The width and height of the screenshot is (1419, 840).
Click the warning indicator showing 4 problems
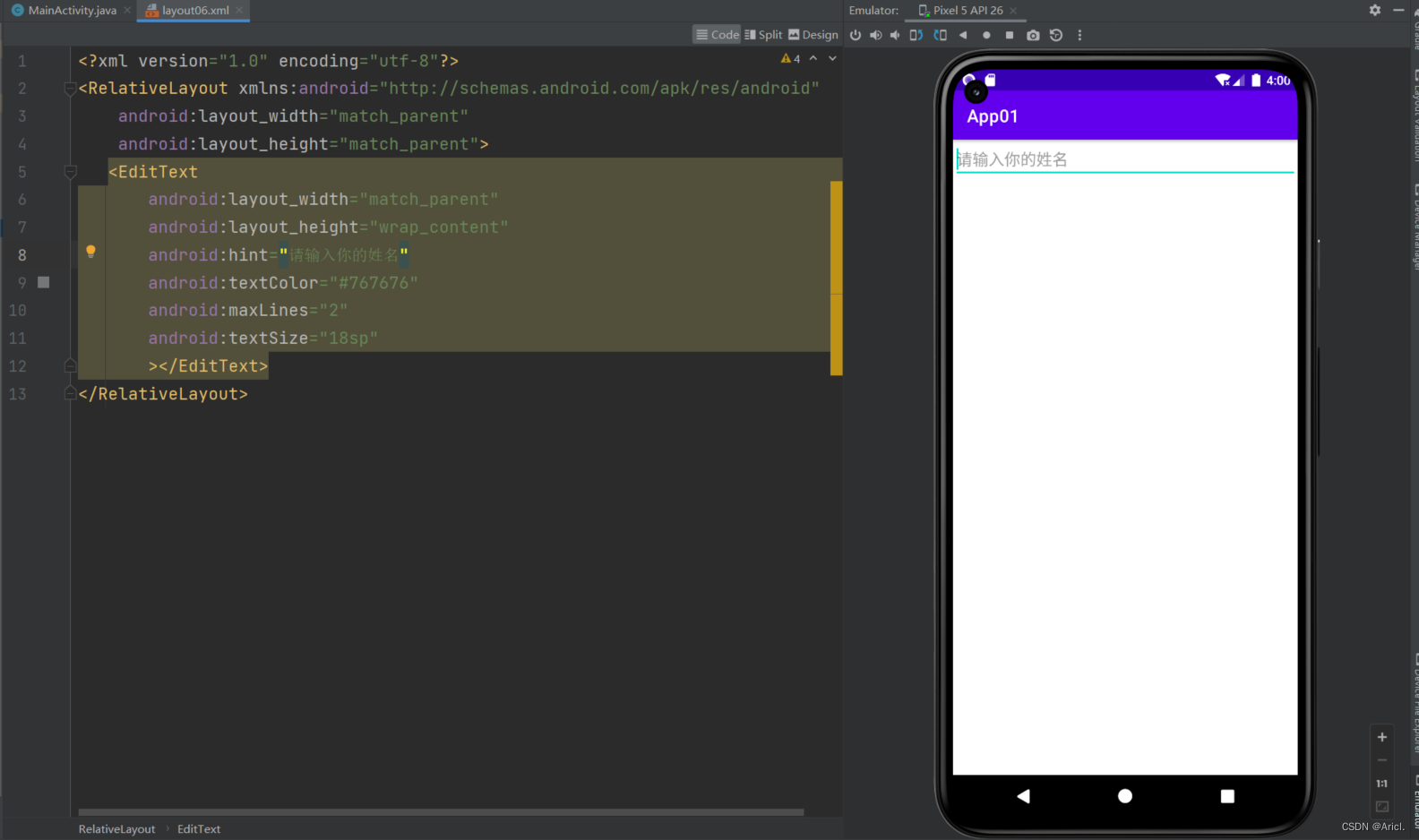click(790, 58)
